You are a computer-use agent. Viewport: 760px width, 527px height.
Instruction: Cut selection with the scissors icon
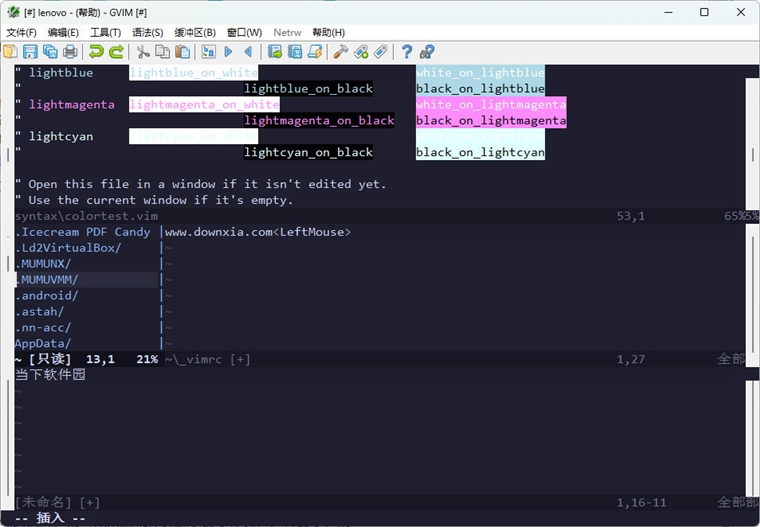142,51
